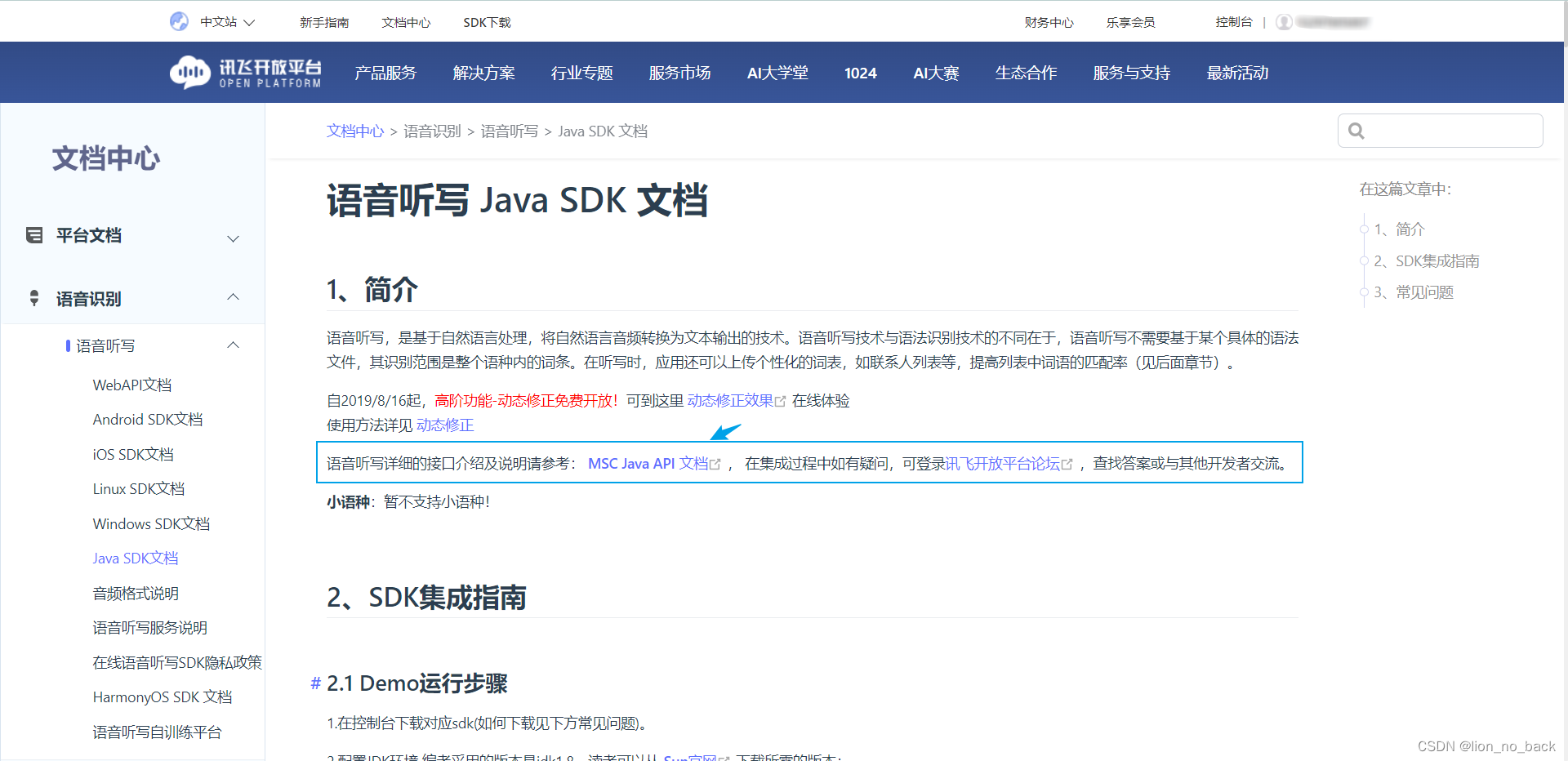Click 文档中心 in top bar
This screenshot has height=761, width=1568.
pos(406,22)
